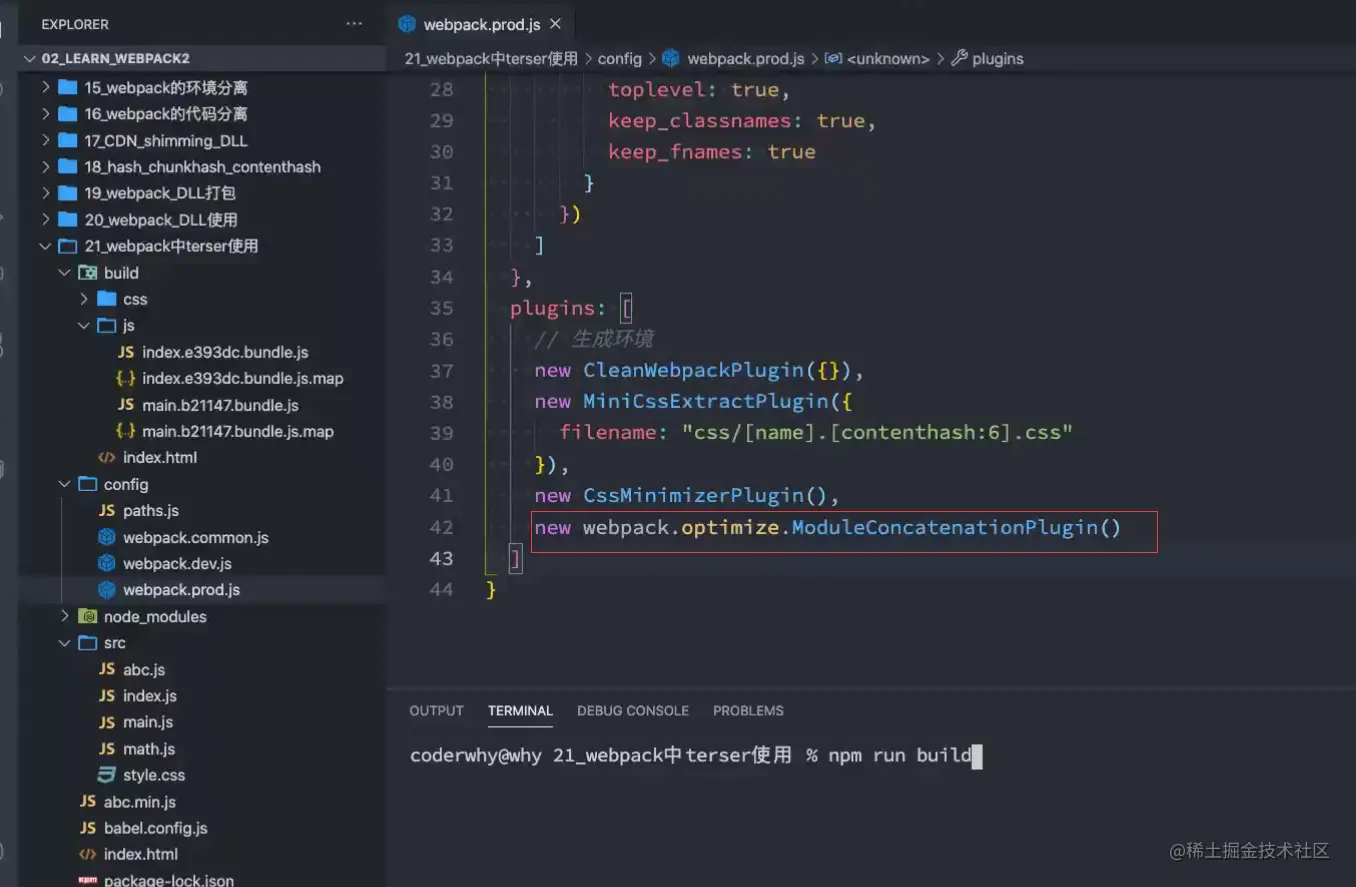Click the 21_webpack中terser使用 breadcrumb

[491, 58]
